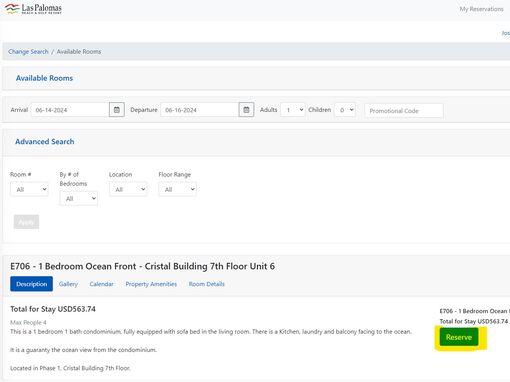The image size is (510, 382).
Task: Click Available Rooms breadcrumb text
Action: click(79, 52)
